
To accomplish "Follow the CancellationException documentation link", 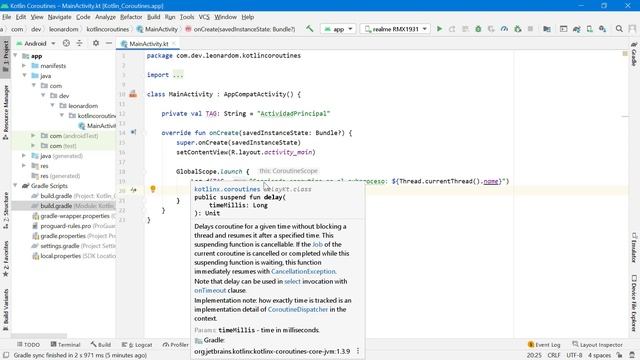I will coord(303,271).
